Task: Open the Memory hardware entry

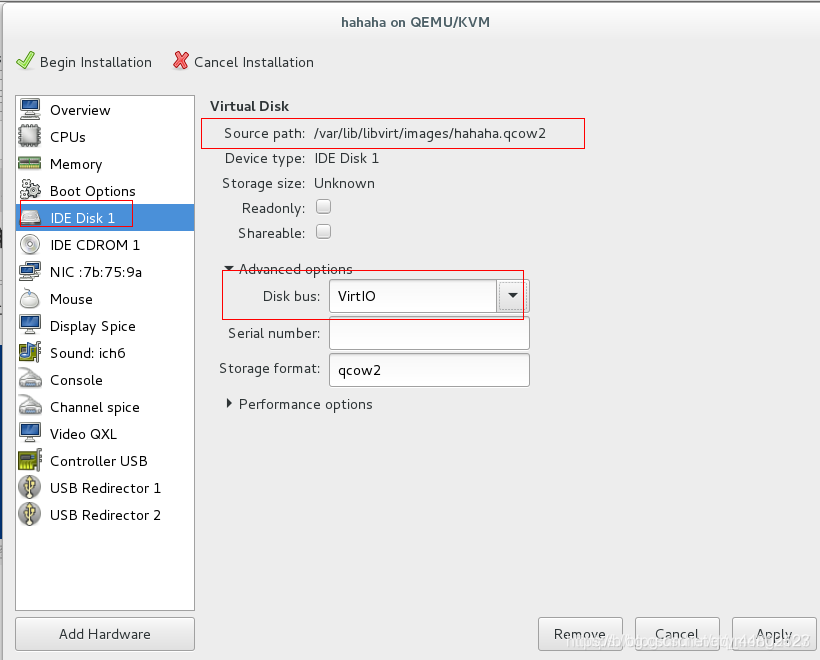Action: [x=105, y=164]
